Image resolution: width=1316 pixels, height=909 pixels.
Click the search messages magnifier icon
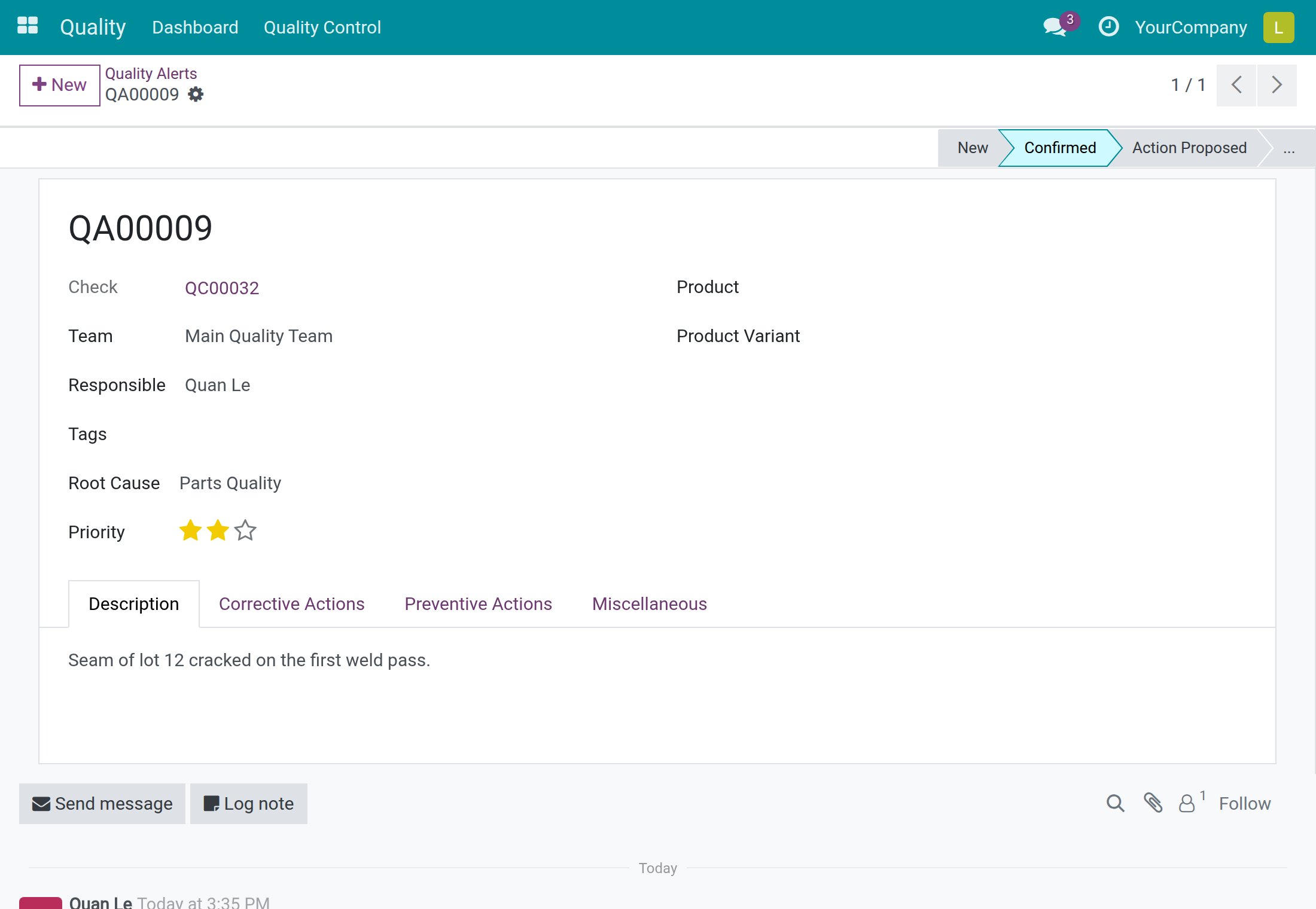[x=1115, y=803]
